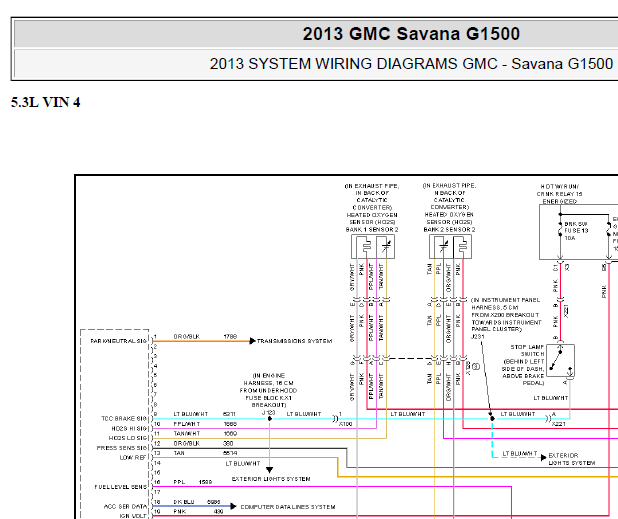Click the 'BANK 1 SENSOR 2' oxygen sensor caption

pos(372,229)
